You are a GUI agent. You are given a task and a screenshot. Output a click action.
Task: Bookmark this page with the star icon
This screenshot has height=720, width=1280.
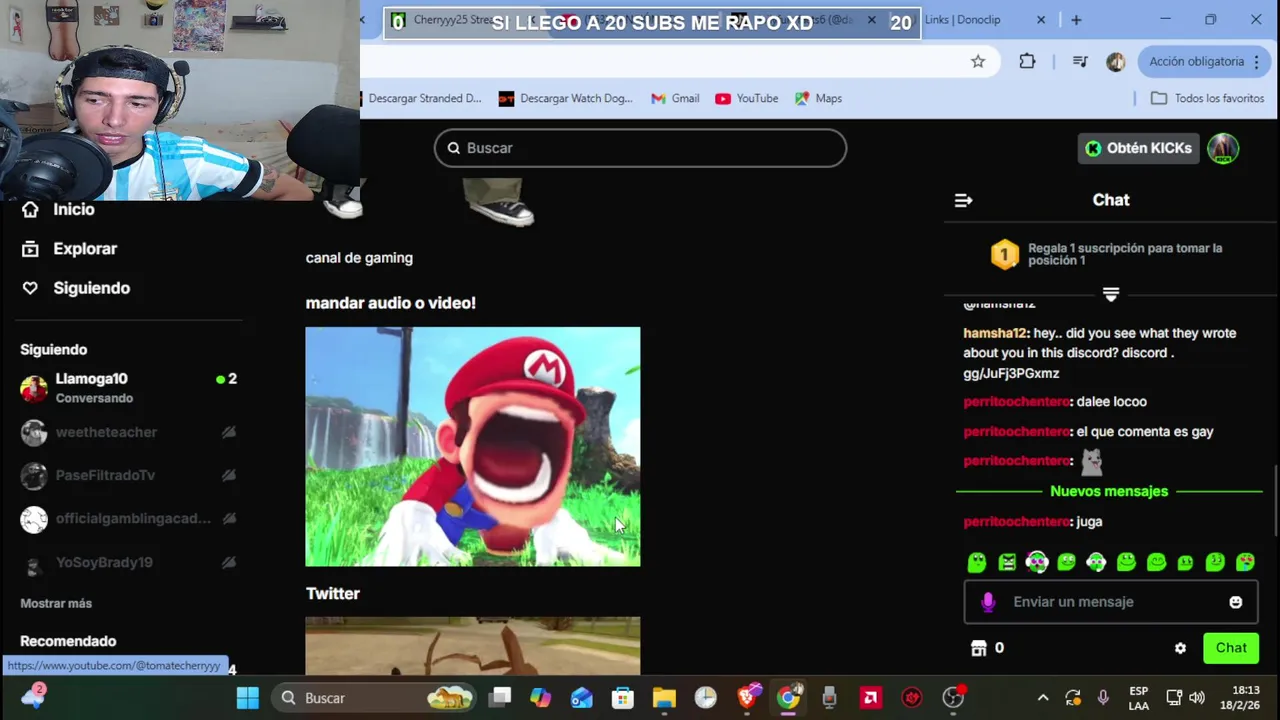(x=978, y=62)
